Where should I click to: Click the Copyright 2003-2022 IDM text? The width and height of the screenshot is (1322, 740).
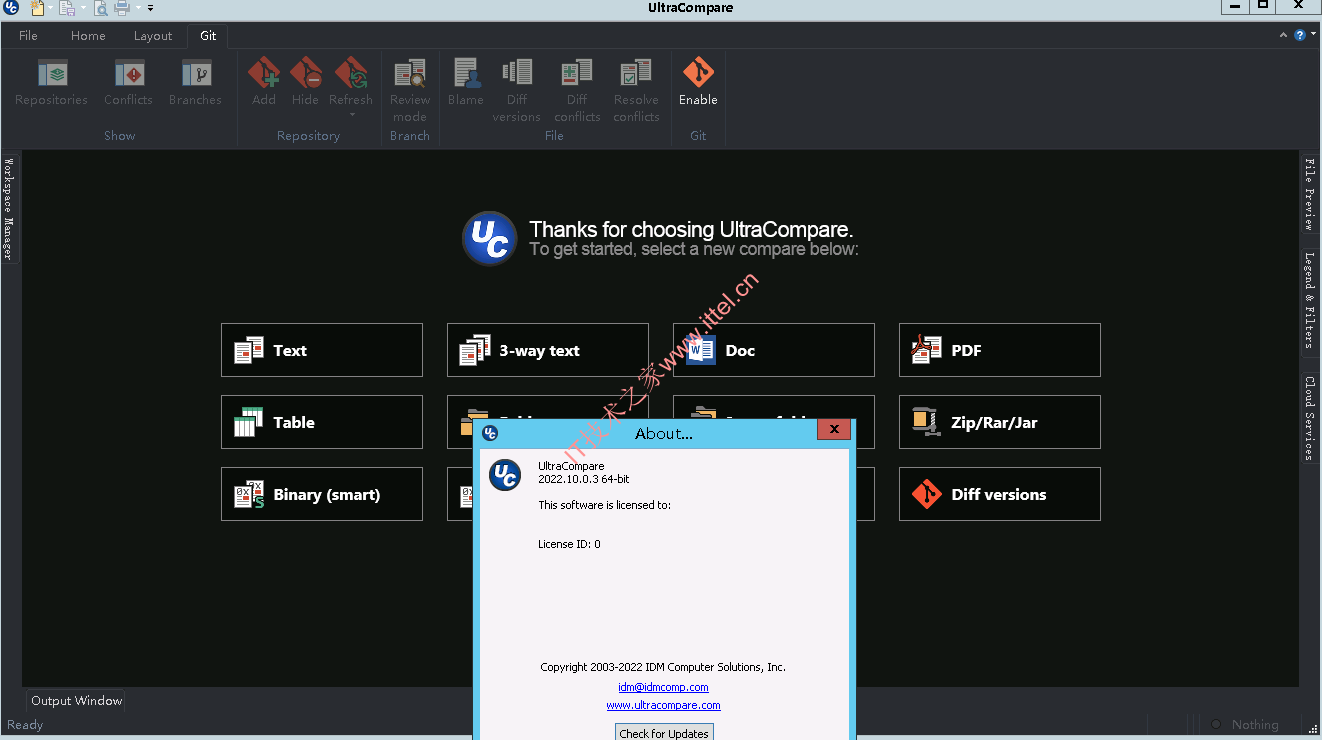[663, 667]
